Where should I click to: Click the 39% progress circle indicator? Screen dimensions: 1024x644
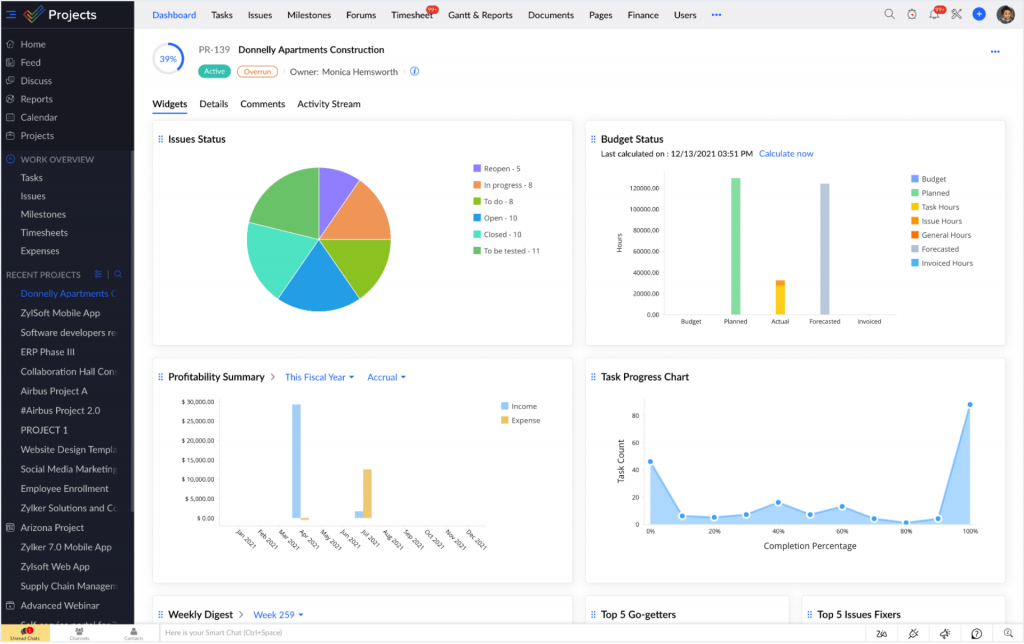tap(168, 58)
